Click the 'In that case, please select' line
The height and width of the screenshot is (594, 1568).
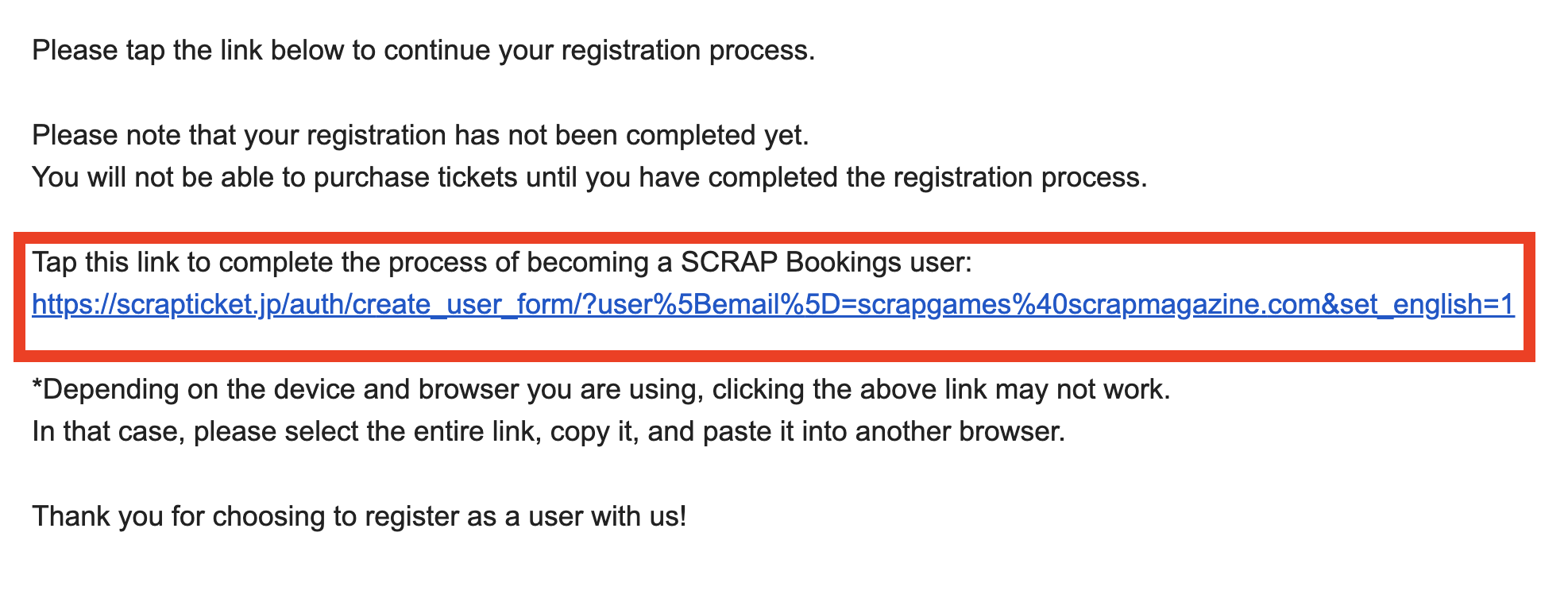click(548, 432)
